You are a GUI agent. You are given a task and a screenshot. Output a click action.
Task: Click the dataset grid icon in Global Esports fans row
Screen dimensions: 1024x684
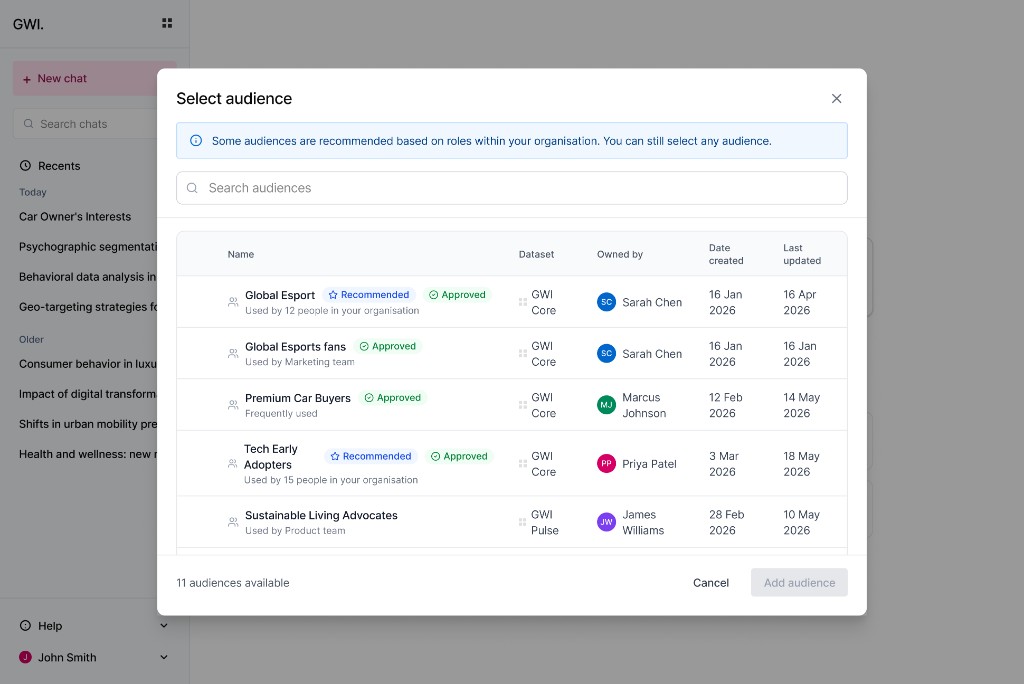click(522, 353)
